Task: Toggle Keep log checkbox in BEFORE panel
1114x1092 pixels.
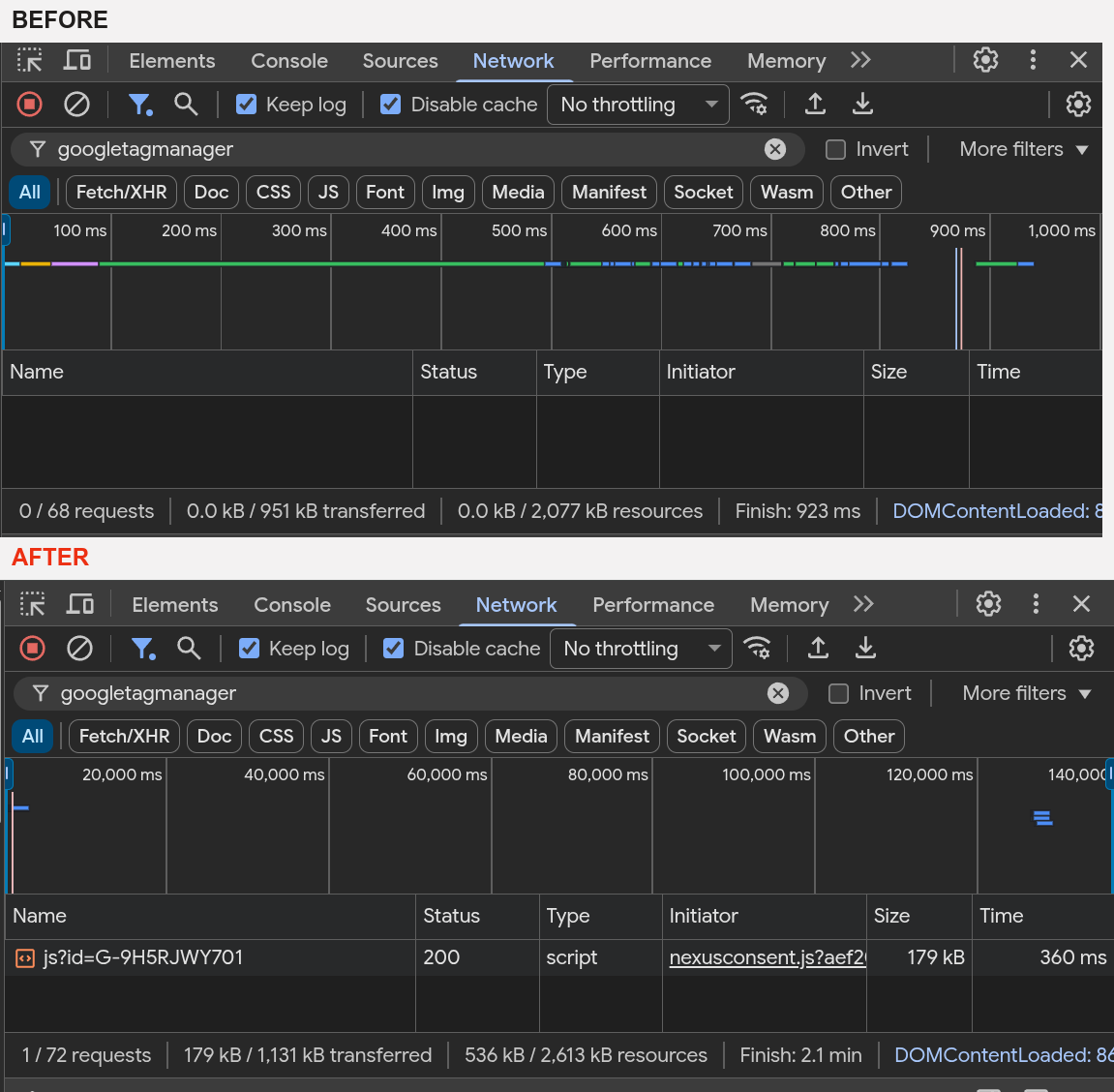Action: tap(247, 105)
